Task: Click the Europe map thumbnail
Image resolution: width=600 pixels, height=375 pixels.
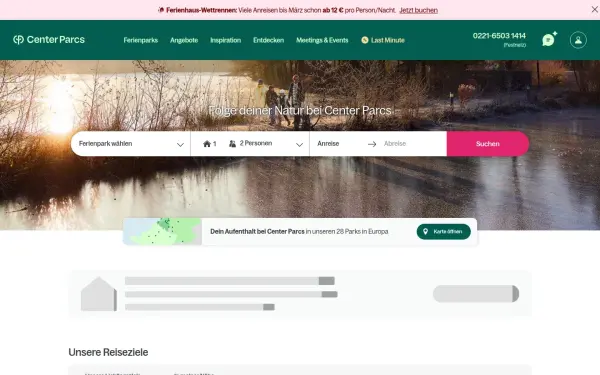Action: (162, 232)
